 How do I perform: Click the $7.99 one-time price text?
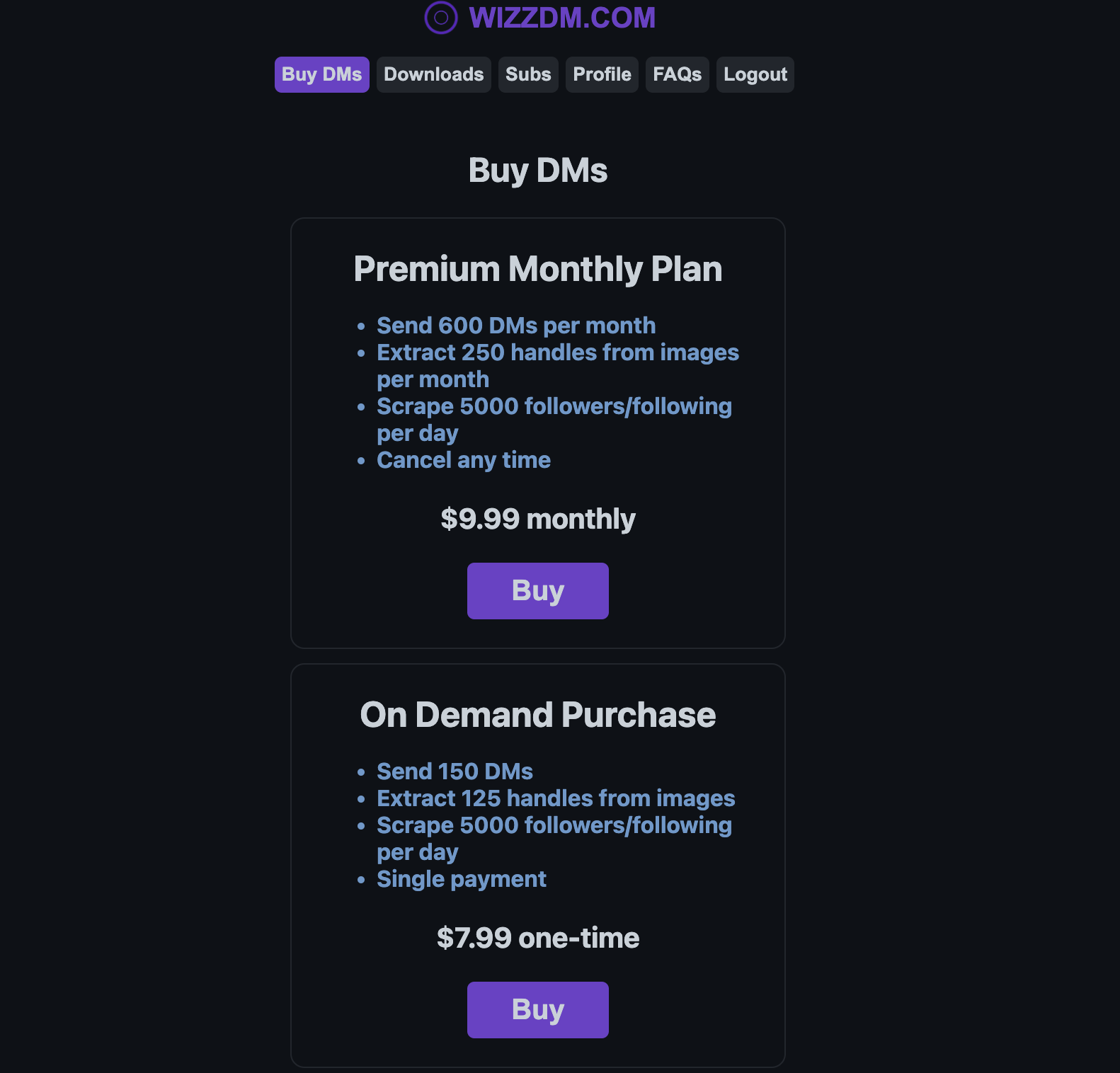(x=537, y=938)
